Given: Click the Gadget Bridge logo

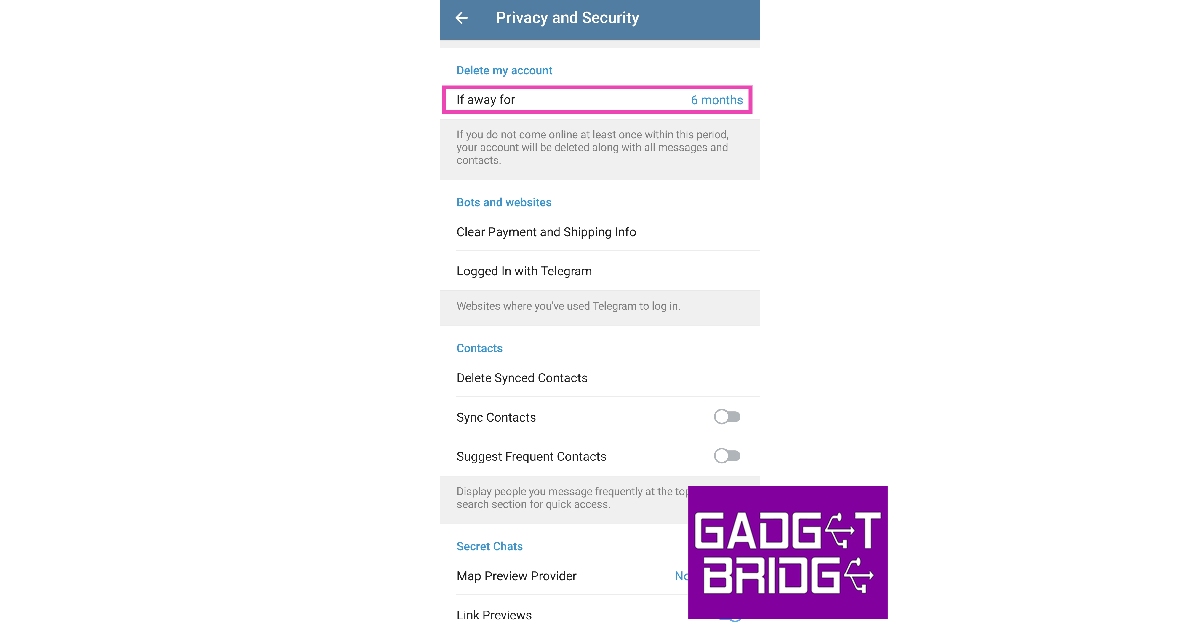Looking at the screenshot, I should (x=787, y=552).
